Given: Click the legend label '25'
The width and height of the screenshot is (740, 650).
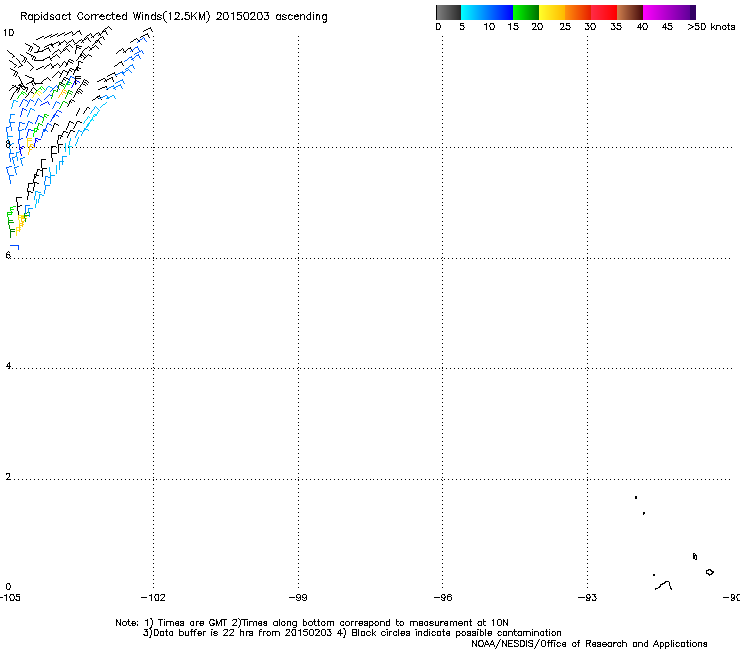Looking at the screenshot, I should (x=565, y=27).
